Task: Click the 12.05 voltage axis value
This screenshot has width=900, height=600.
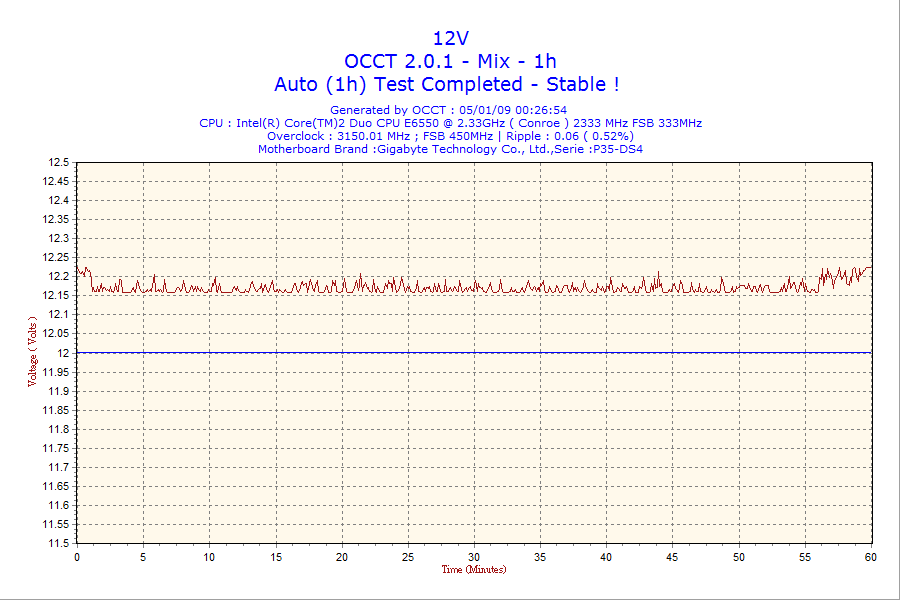Action: [x=56, y=334]
